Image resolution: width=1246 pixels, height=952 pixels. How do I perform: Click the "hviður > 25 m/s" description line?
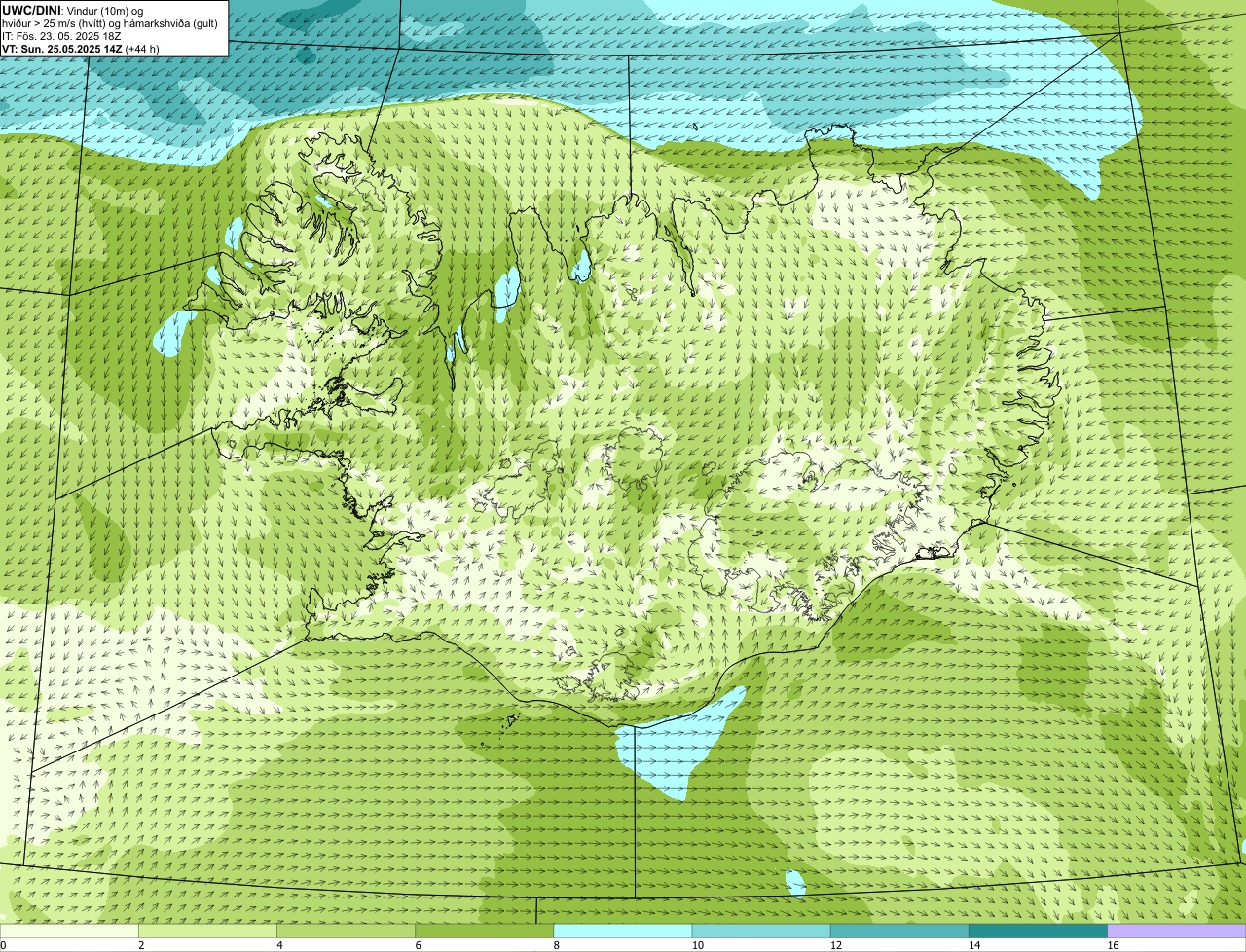[x=109, y=22]
